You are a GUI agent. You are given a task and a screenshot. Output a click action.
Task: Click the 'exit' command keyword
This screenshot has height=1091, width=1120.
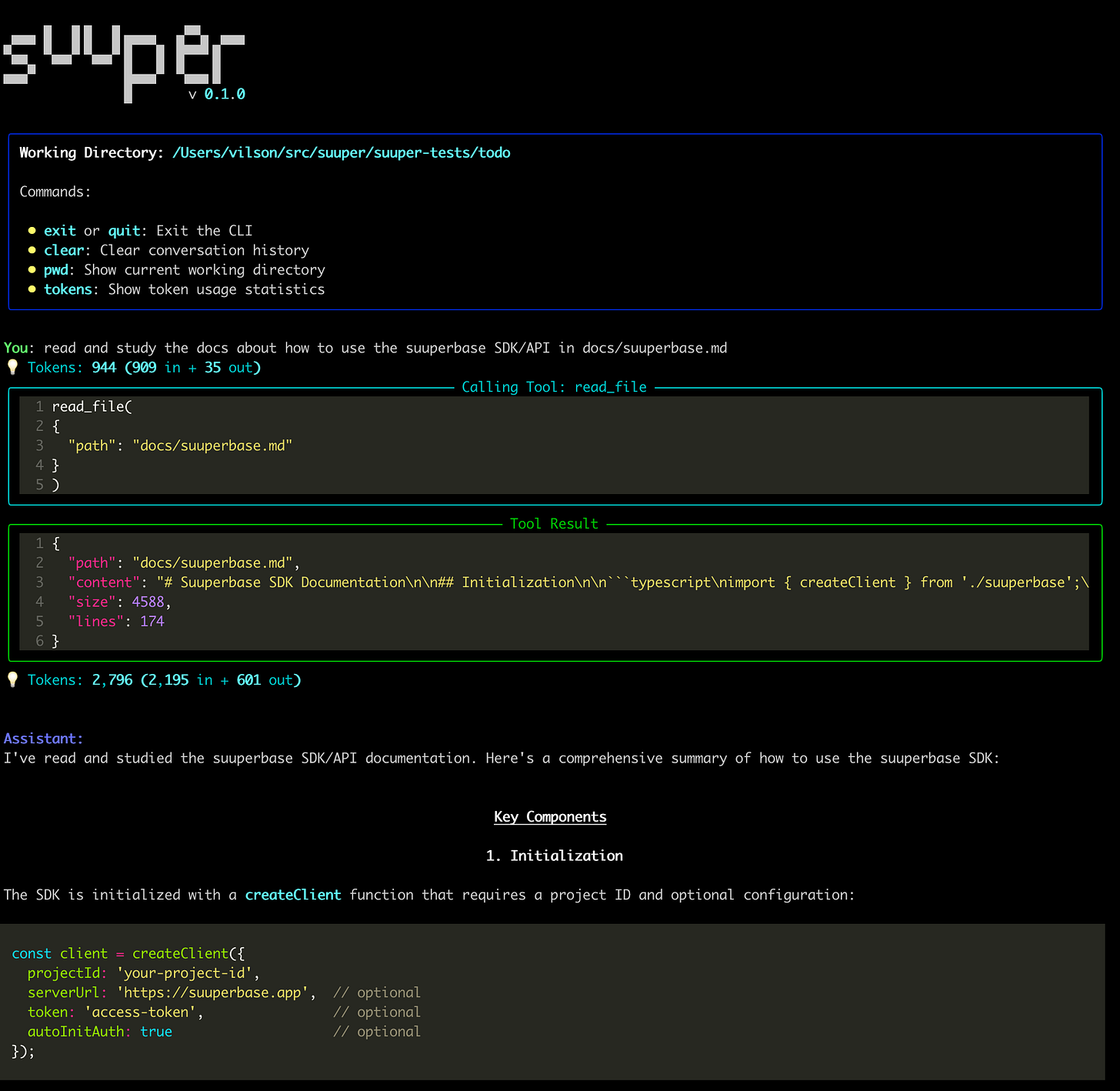[60, 231]
